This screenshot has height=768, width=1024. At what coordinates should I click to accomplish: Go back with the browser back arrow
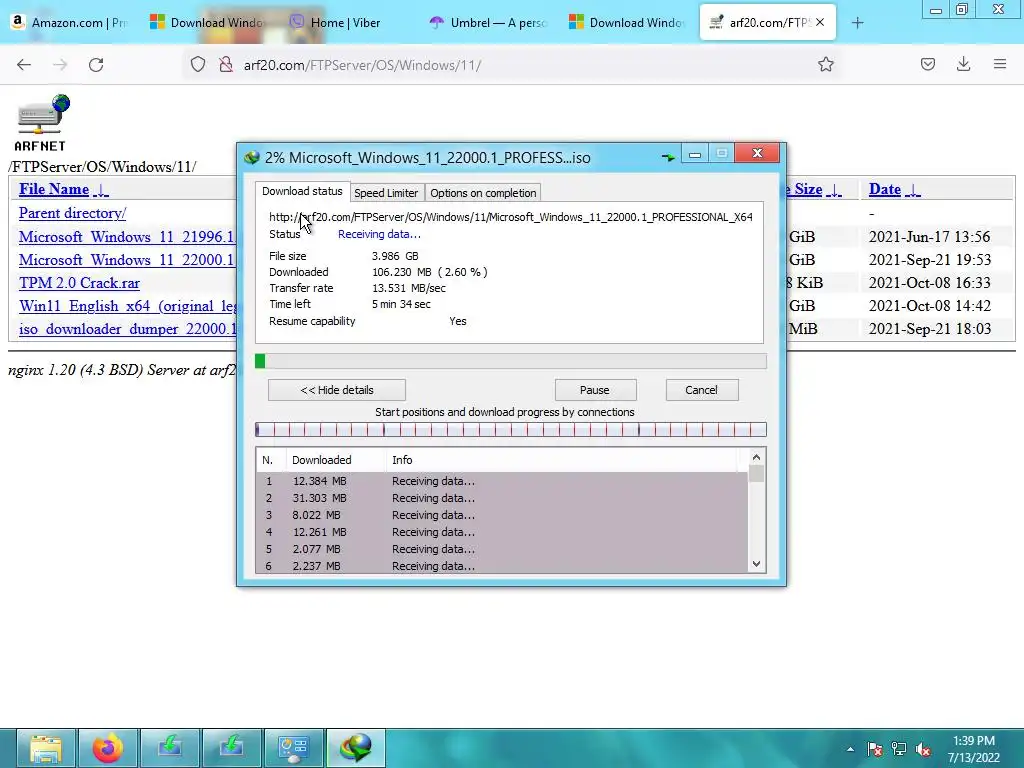[24, 64]
